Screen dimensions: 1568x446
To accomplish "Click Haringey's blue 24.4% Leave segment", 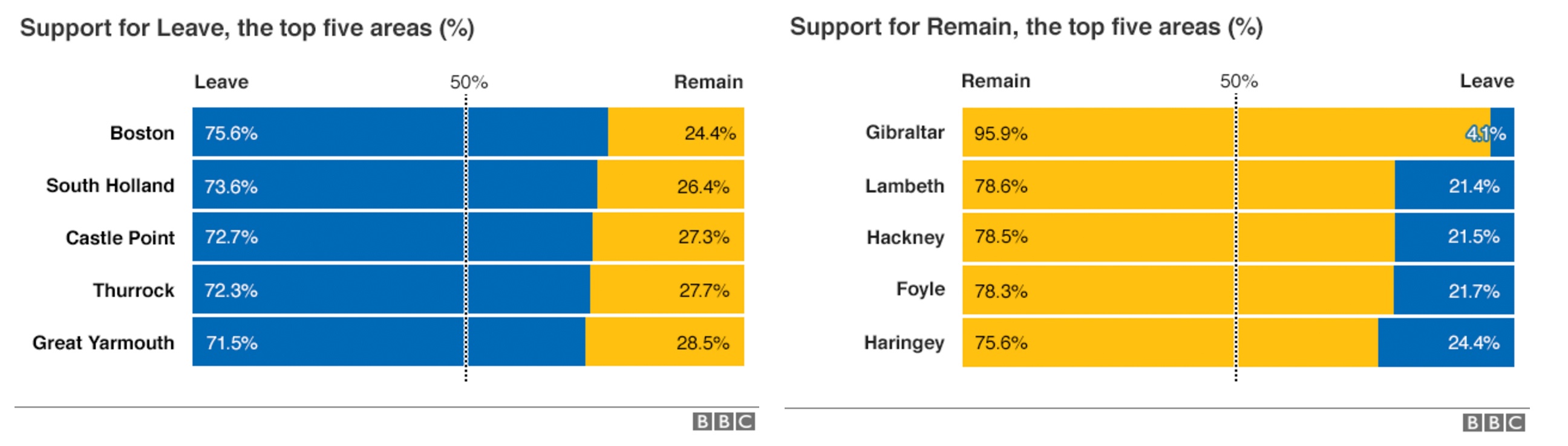I will point(1446,343).
